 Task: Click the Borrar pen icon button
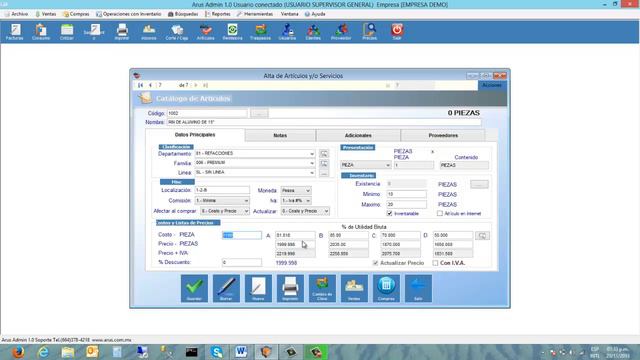click(226, 288)
